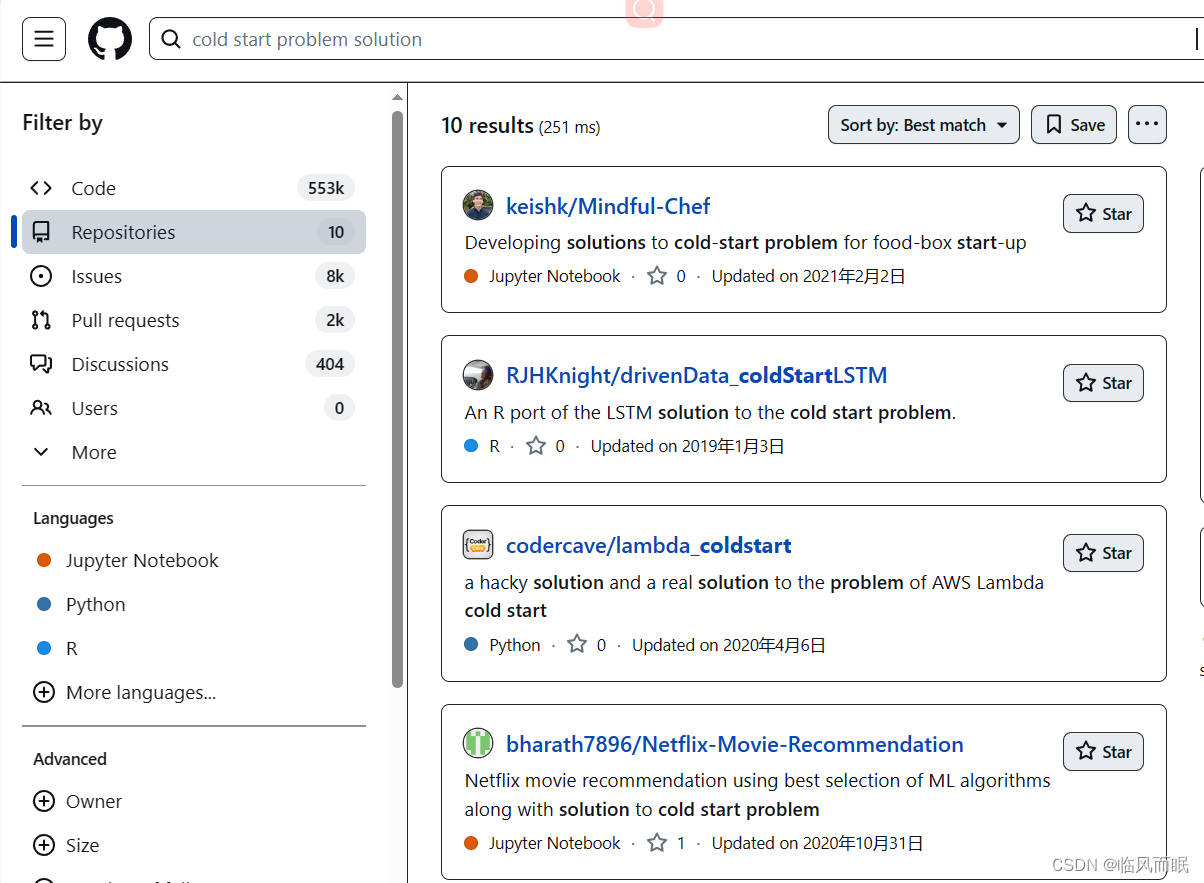Click 'Updated on 2019年1月3日' text

coord(688,446)
